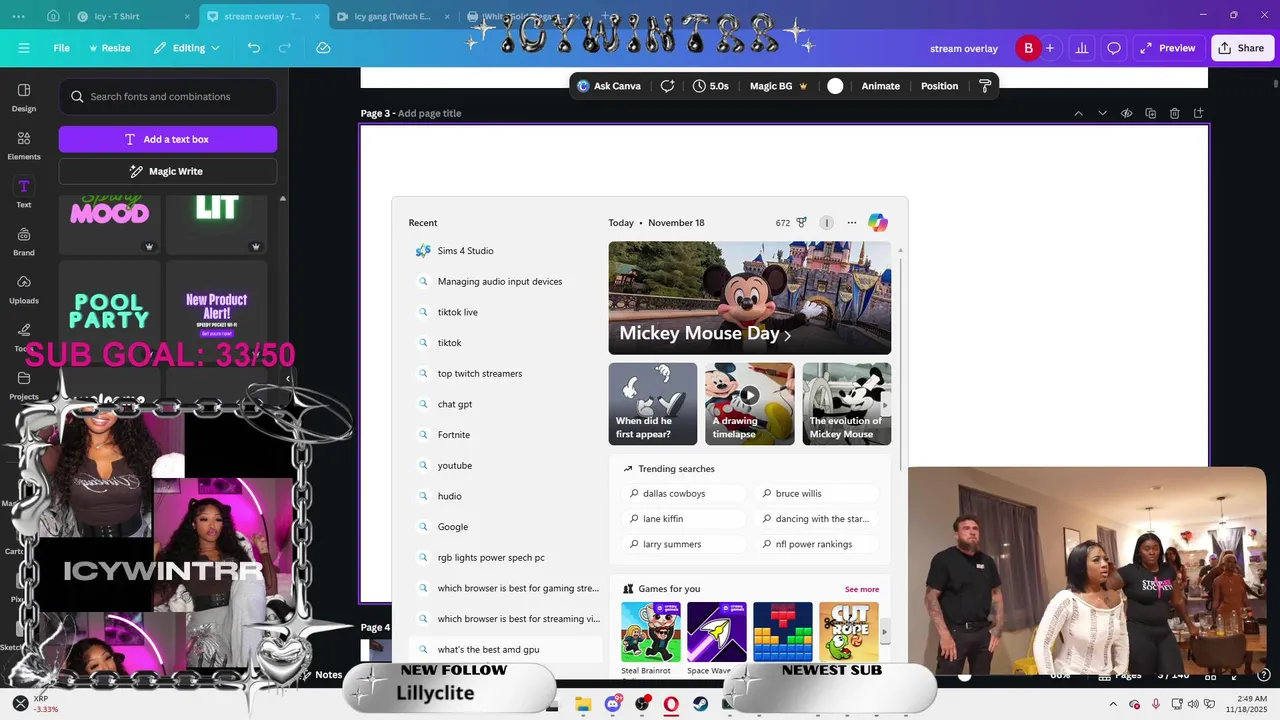Image resolution: width=1280 pixels, height=720 pixels.
Task: Open the comments speech bubble
Action: [x=1114, y=48]
